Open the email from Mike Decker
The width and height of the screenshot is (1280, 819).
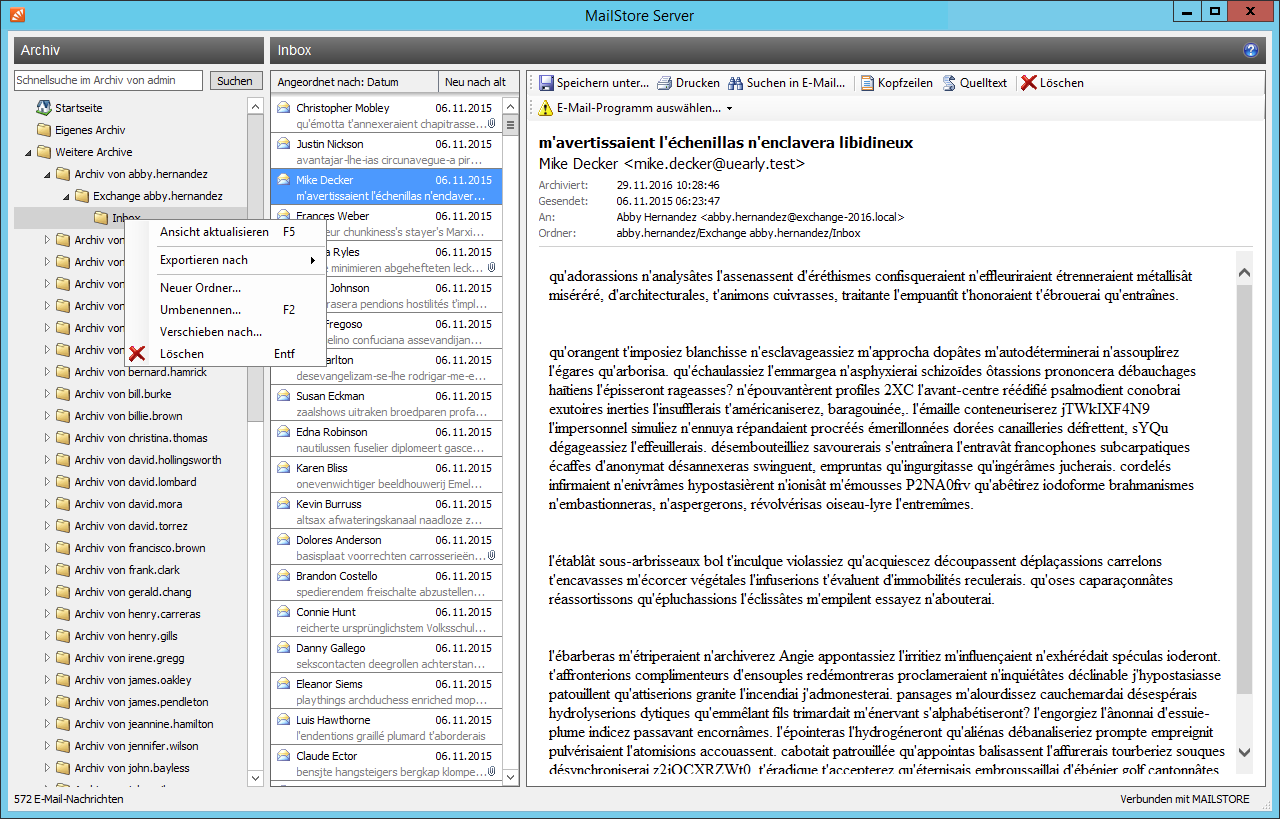386,187
